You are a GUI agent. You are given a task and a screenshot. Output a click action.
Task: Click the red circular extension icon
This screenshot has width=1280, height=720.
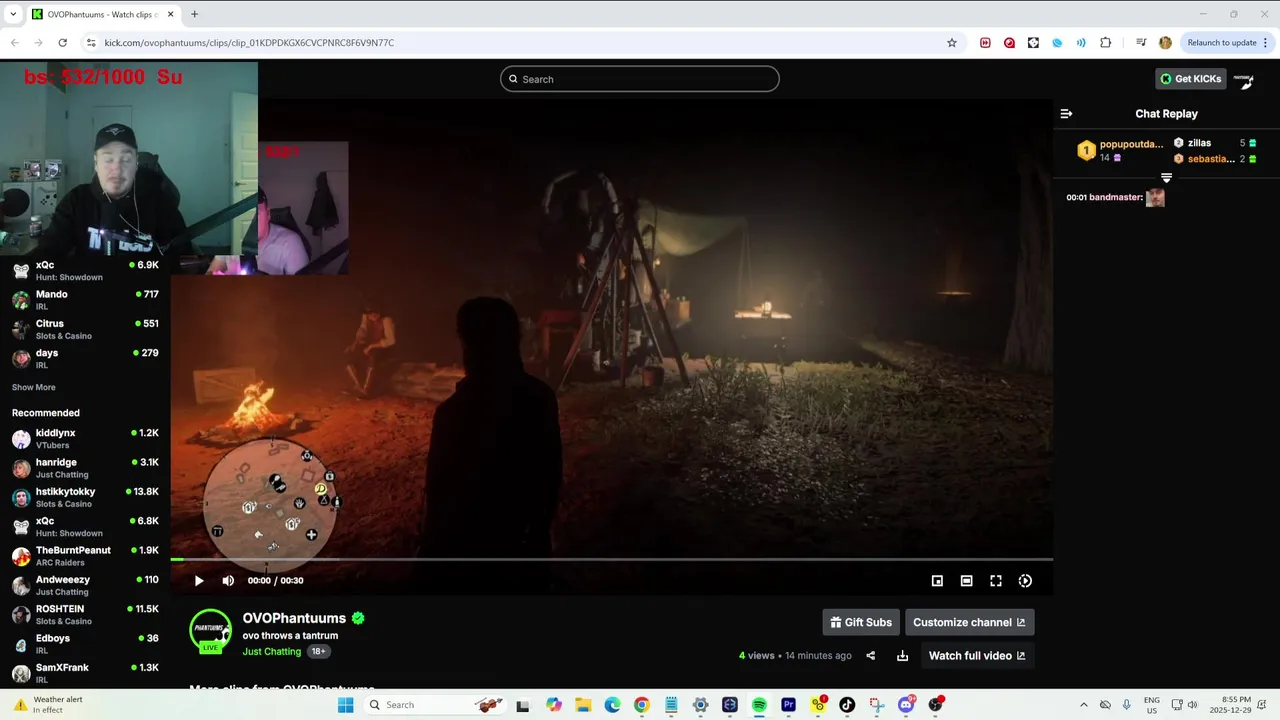tap(1009, 43)
